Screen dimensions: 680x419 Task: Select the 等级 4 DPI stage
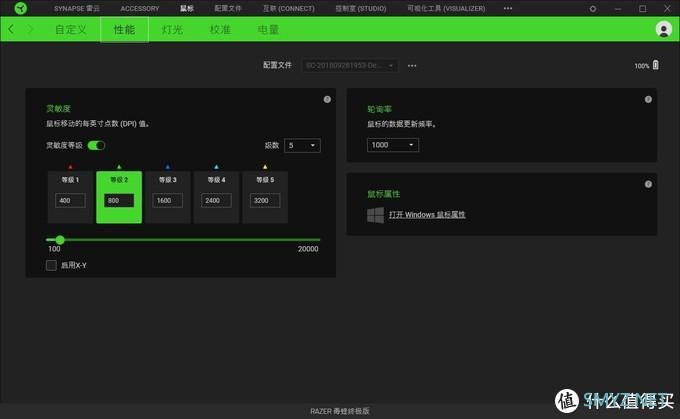216,197
